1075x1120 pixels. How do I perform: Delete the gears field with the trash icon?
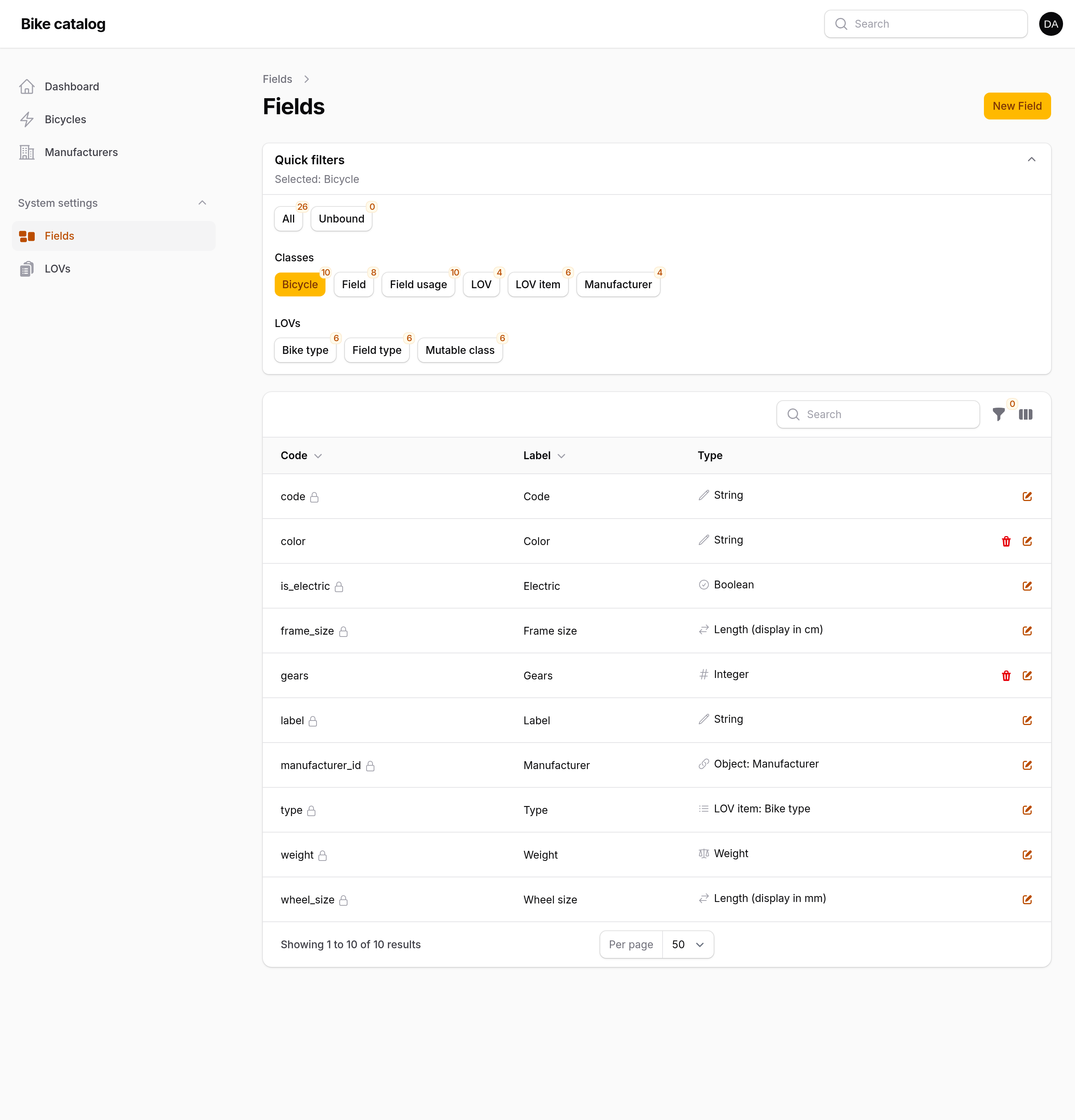pyautogui.click(x=1006, y=676)
